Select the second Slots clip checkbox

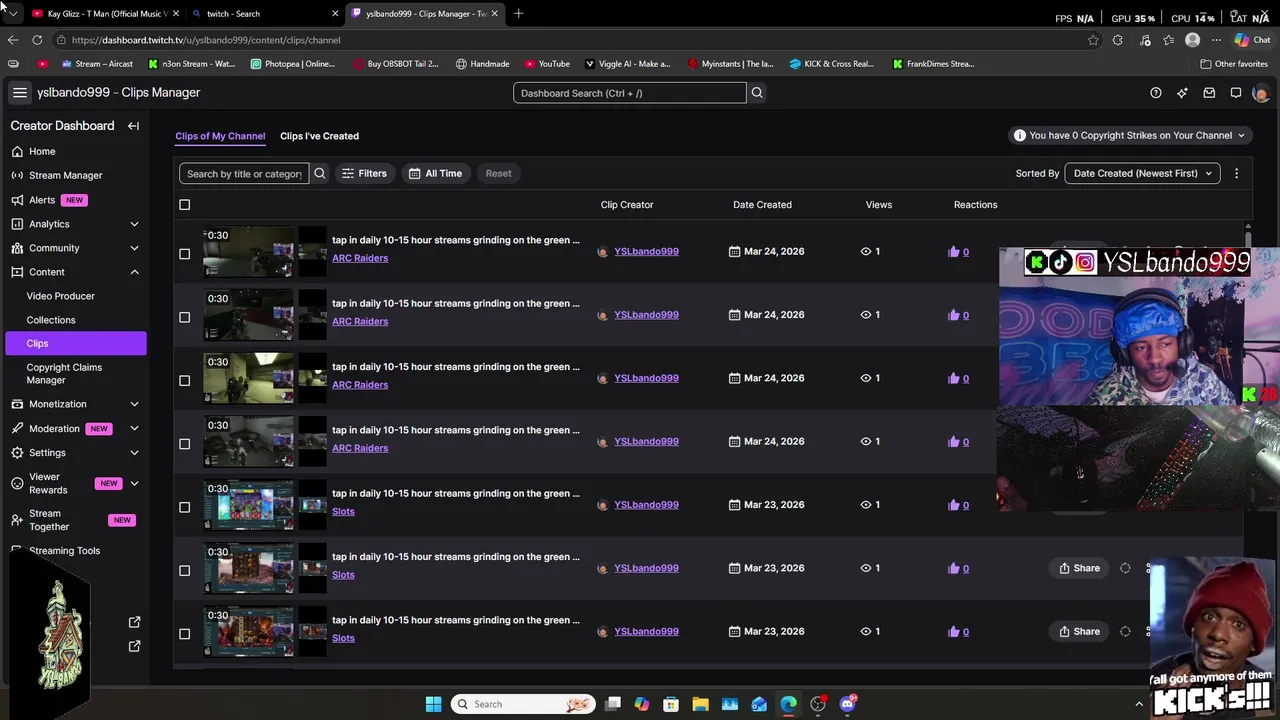184,570
